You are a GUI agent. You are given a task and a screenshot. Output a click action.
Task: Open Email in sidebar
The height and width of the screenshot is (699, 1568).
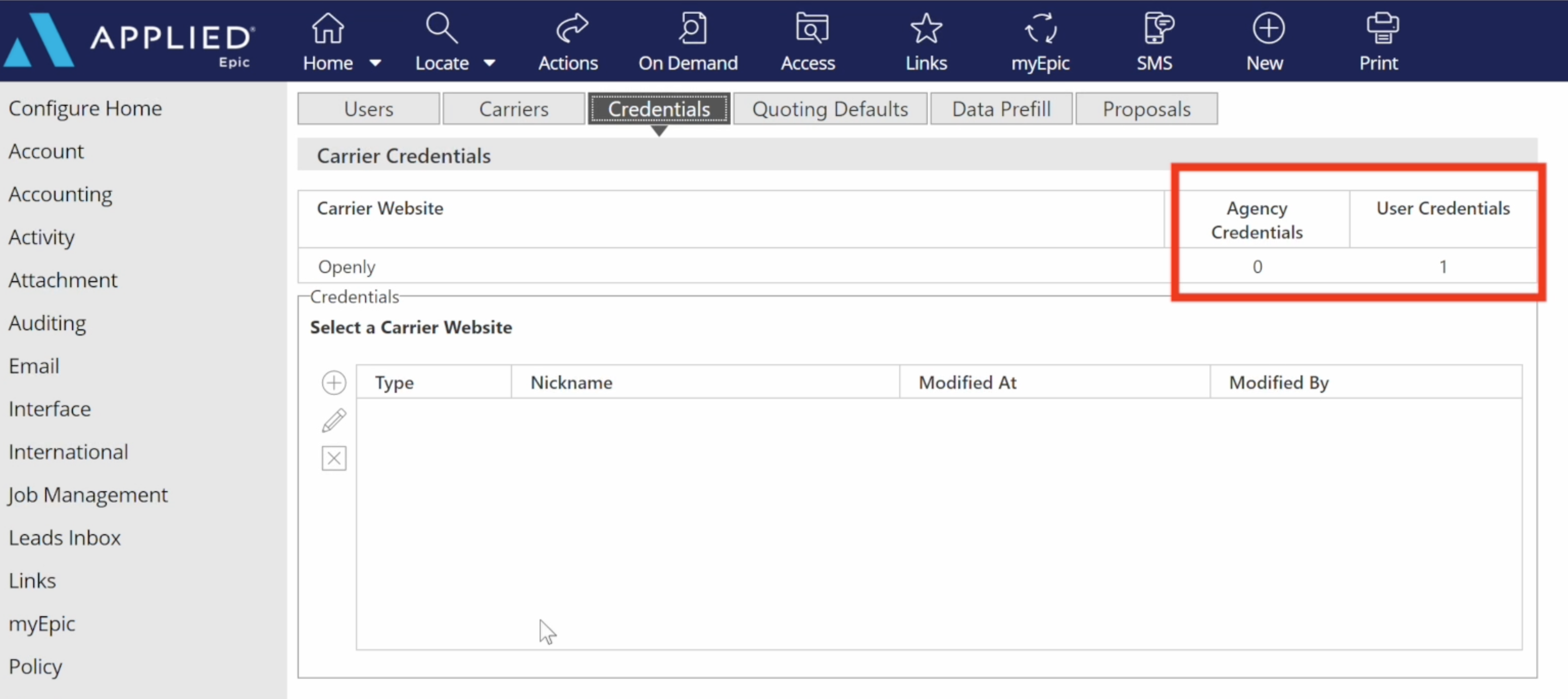[x=33, y=366]
